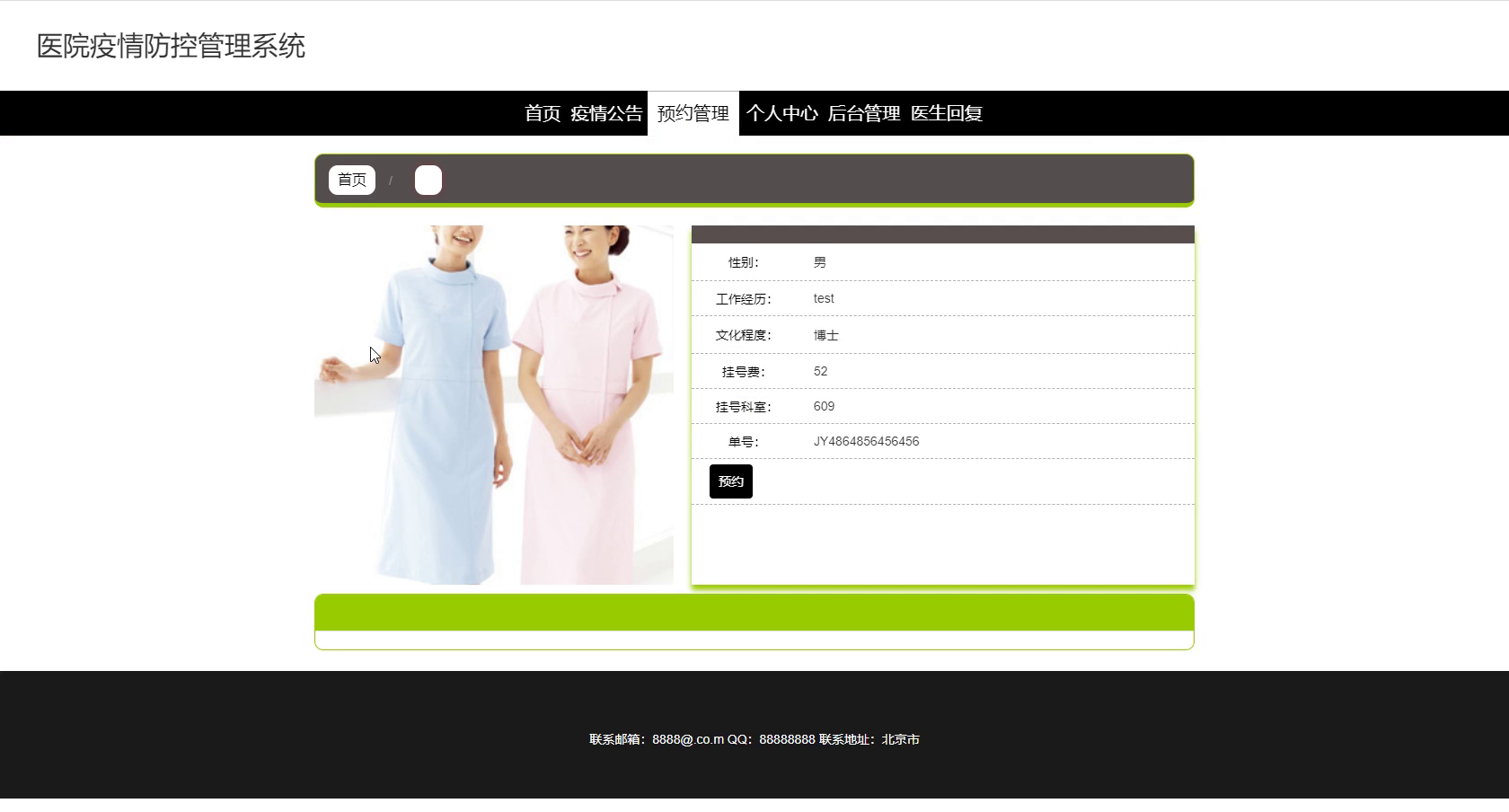Select the order number JY4864856456456
This screenshot has height=812, width=1509.
pyautogui.click(x=866, y=442)
